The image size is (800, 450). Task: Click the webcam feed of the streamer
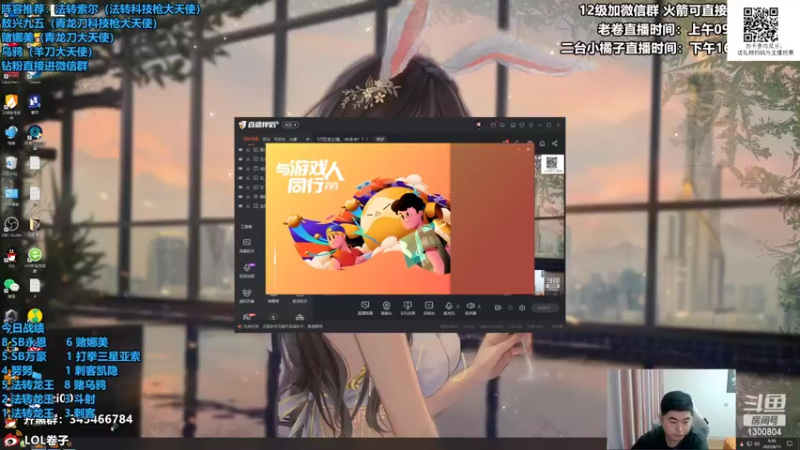click(671, 409)
